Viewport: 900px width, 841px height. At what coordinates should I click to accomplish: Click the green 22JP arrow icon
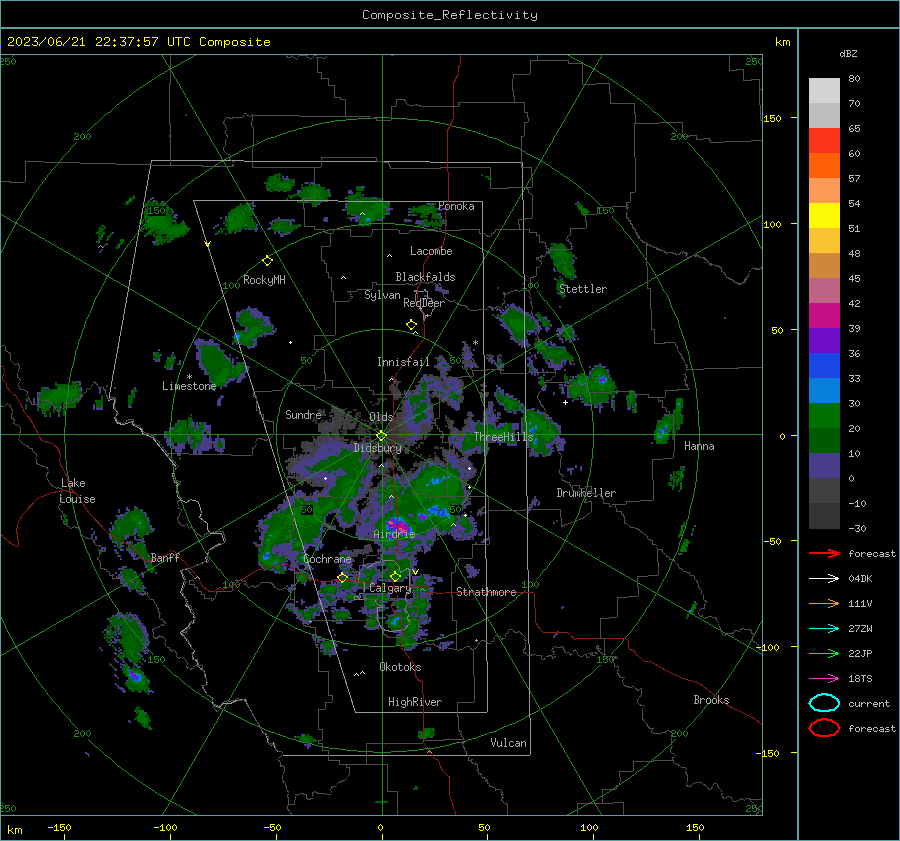(x=824, y=653)
